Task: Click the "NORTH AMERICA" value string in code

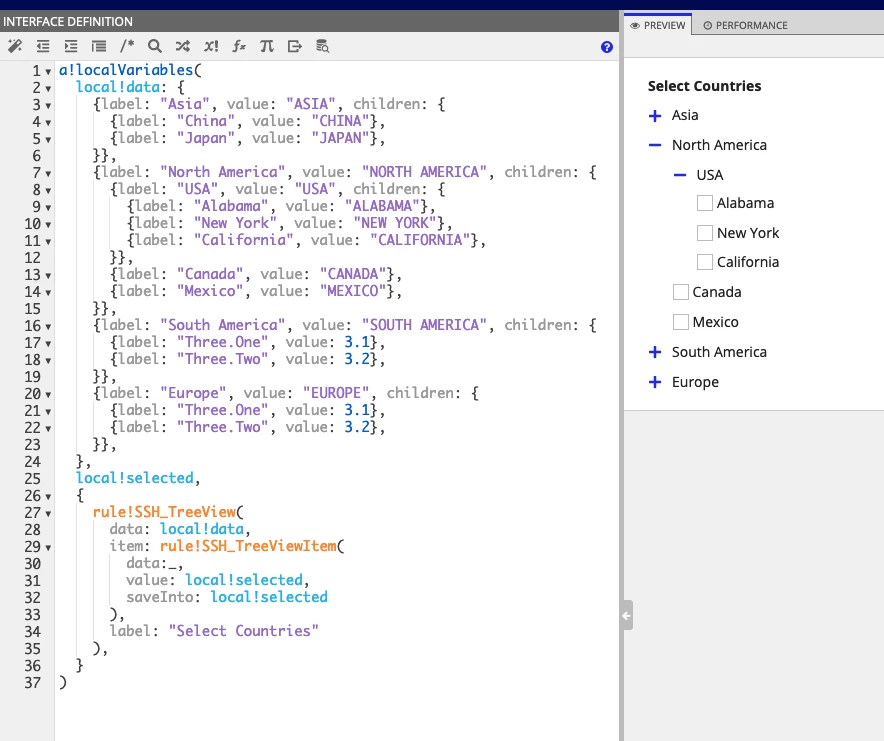Action: tap(424, 172)
